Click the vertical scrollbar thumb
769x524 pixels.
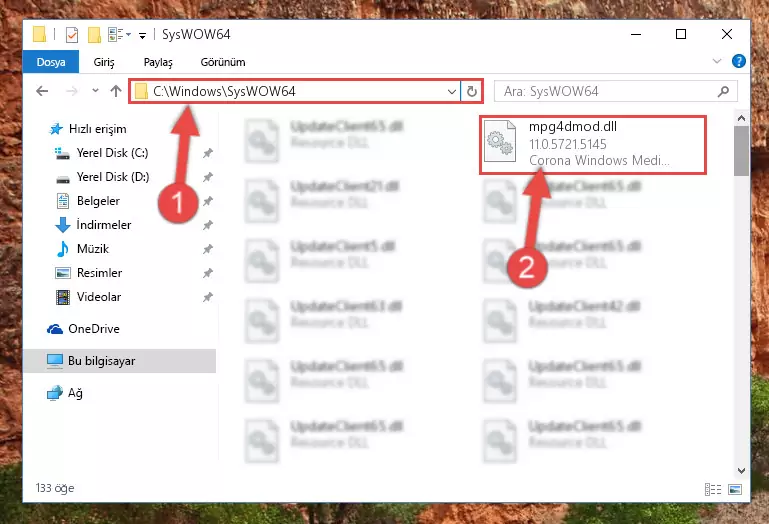click(x=741, y=151)
